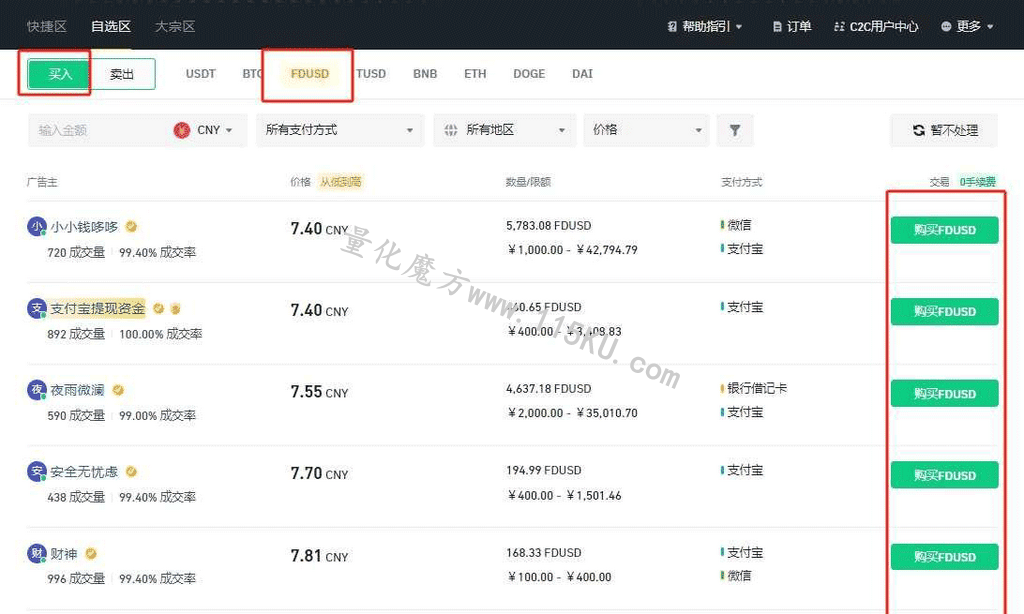Open the 订单 orders page

point(792,27)
